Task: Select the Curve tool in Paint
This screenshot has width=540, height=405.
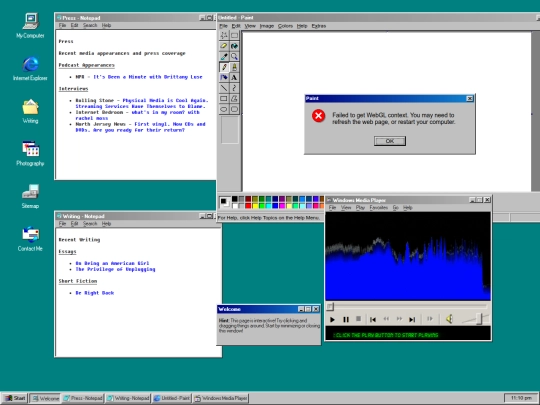Action: point(235,88)
